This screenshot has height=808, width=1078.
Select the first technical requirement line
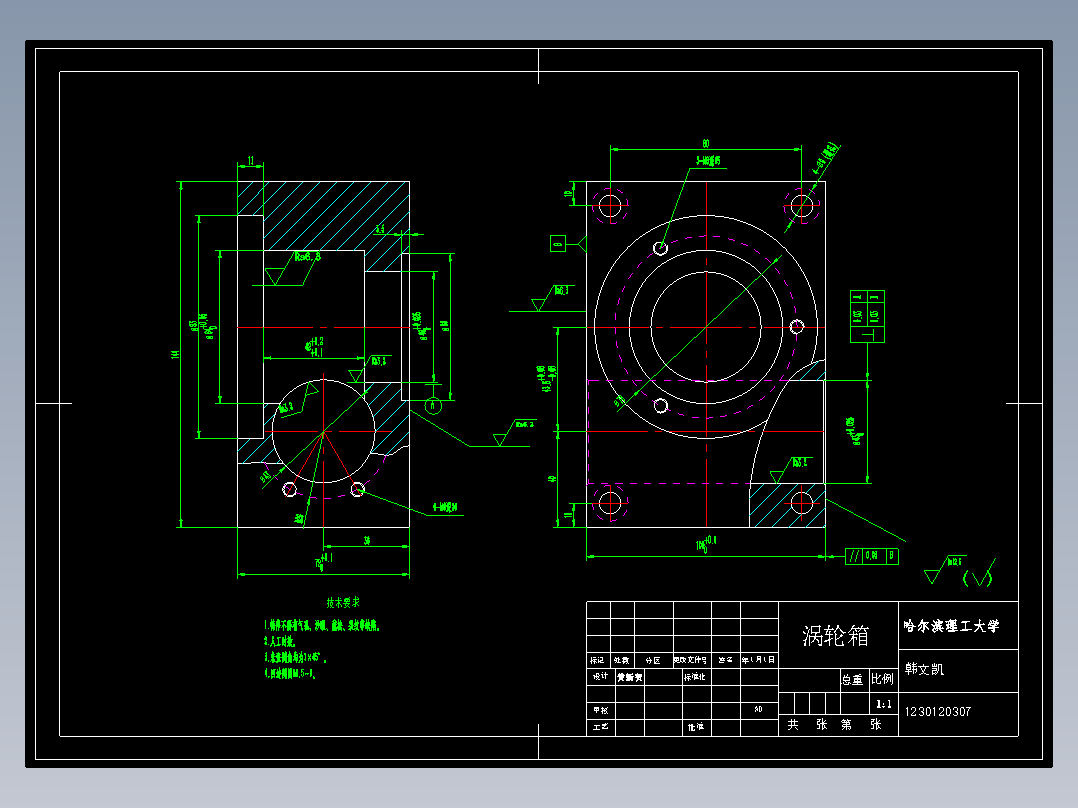(x=322, y=626)
